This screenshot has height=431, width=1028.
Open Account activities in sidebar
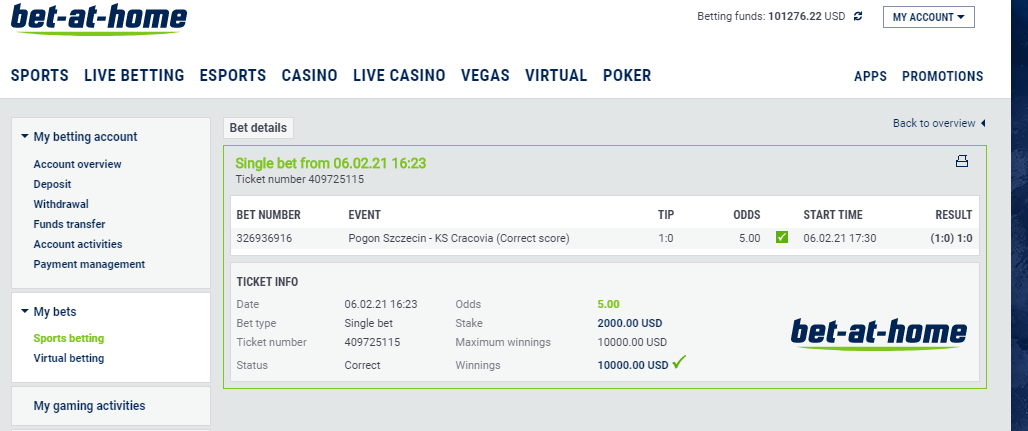pyautogui.click(x=78, y=244)
